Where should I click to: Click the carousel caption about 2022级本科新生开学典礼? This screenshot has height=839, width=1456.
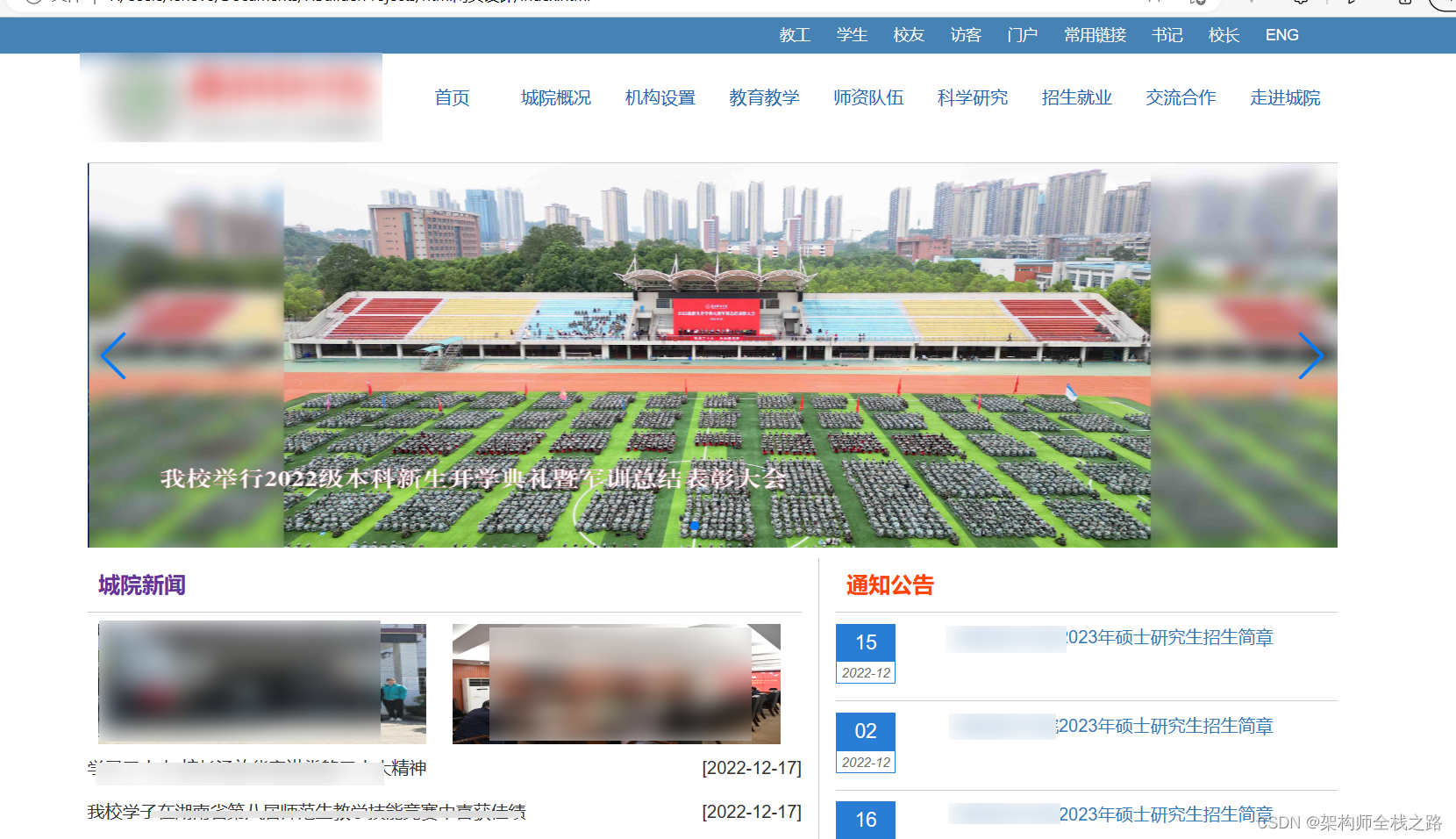click(474, 478)
